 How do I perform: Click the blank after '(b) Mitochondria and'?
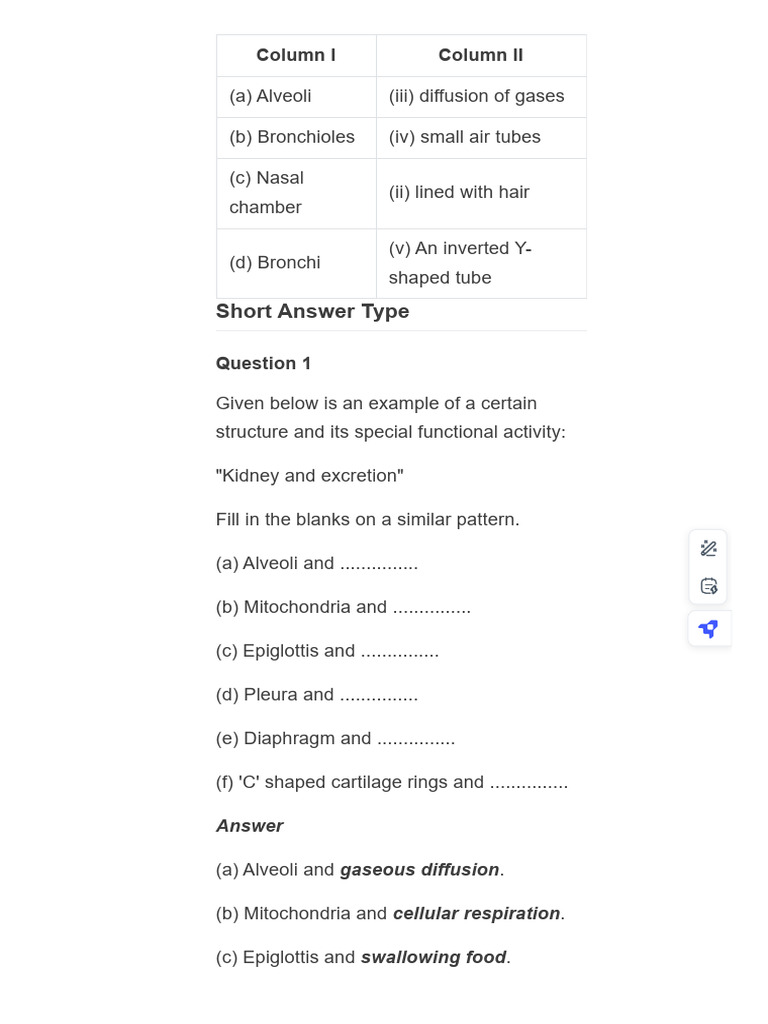pyautogui.click(x=431, y=607)
